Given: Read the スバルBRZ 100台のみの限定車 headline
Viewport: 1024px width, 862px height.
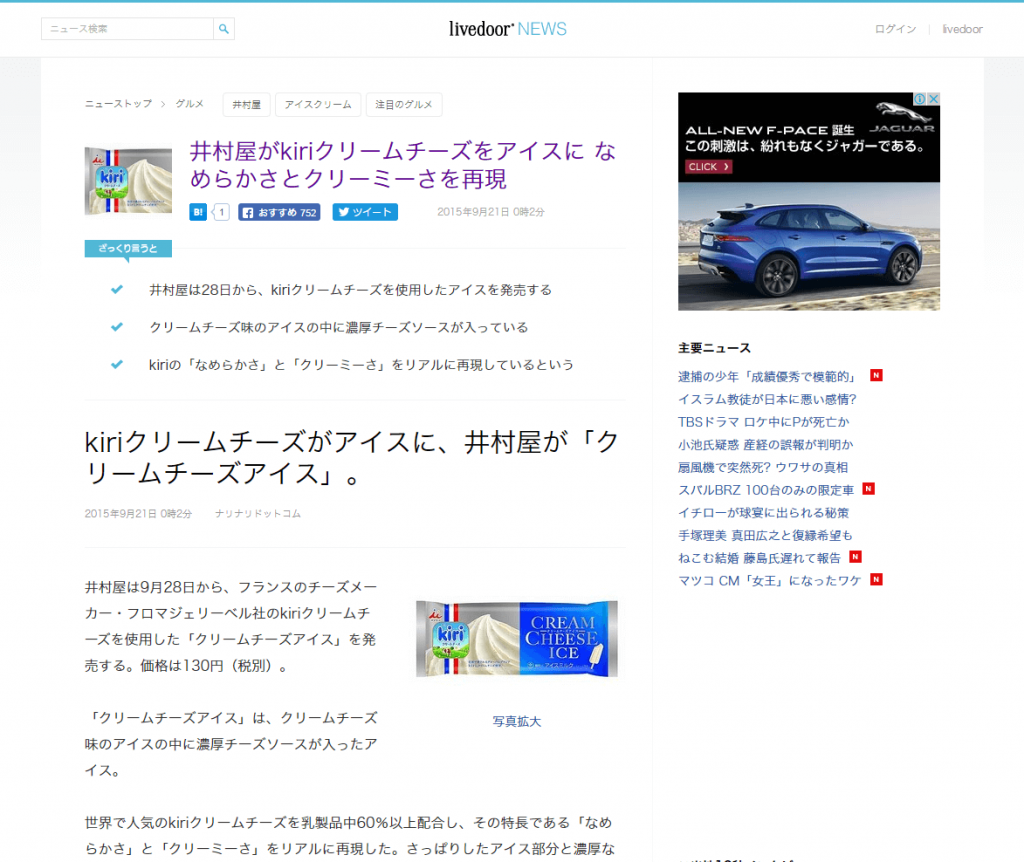Looking at the screenshot, I should pyautogui.click(x=766, y=490).
